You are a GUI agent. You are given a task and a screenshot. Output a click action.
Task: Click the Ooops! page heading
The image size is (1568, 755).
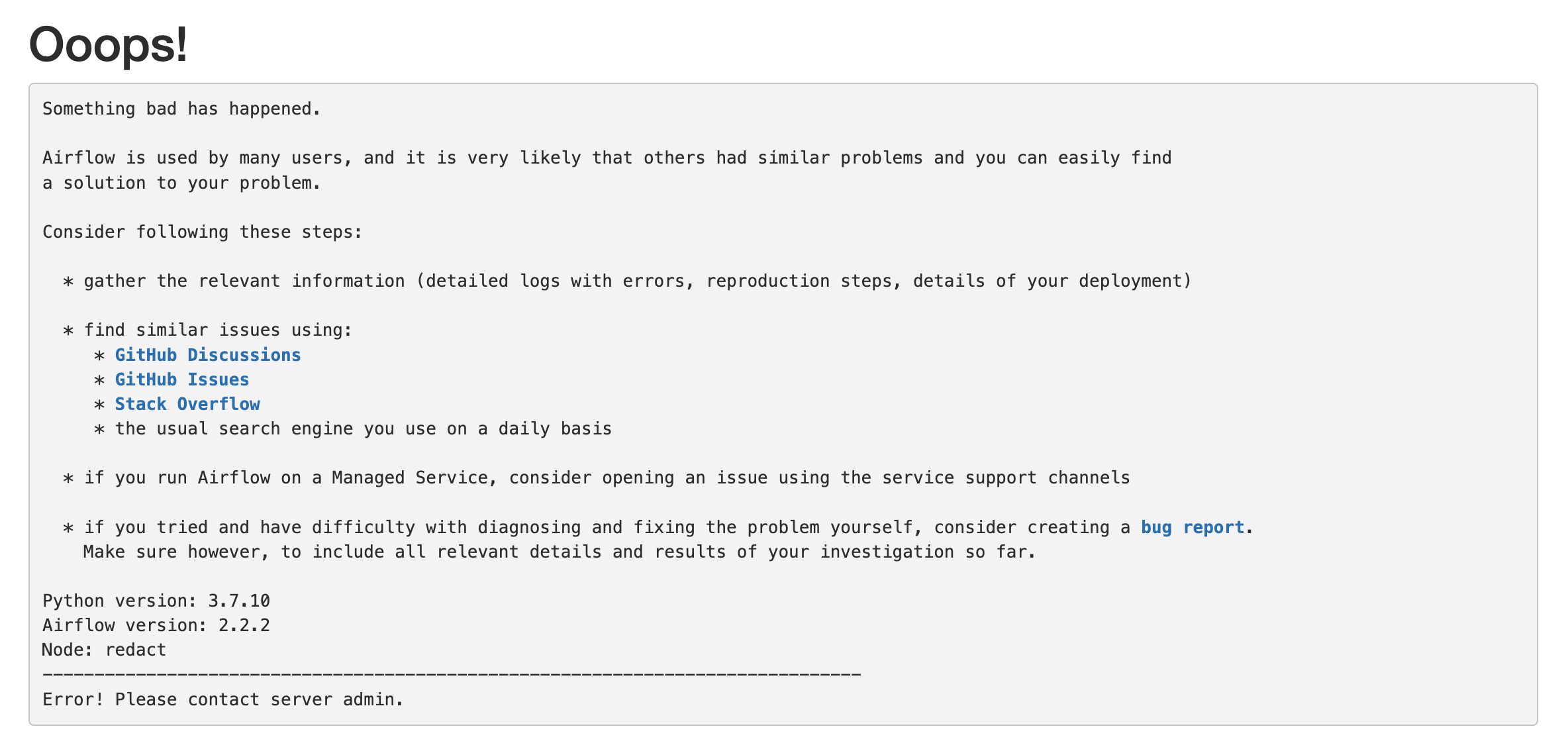[109, 44]
